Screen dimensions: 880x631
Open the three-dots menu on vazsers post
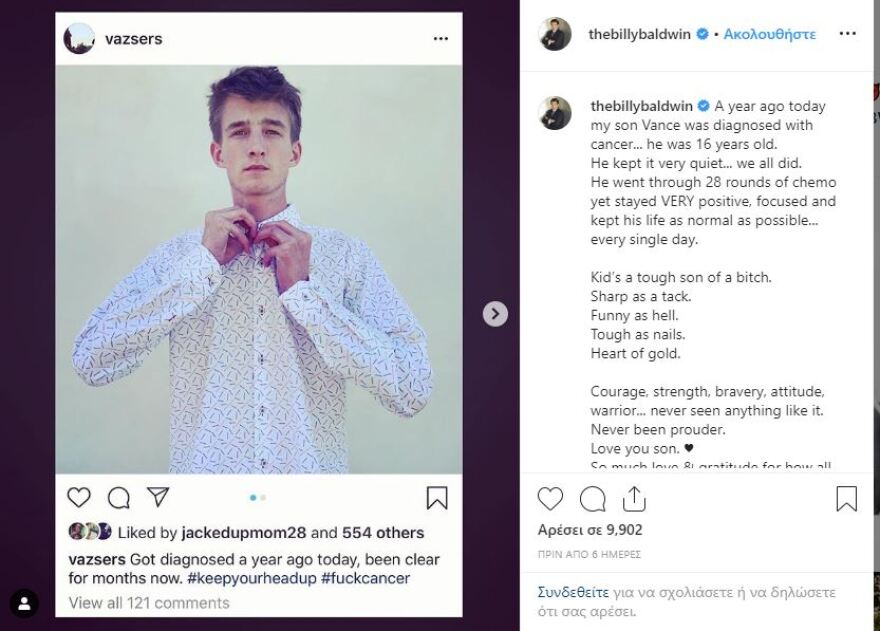click(x=441, y=39)
